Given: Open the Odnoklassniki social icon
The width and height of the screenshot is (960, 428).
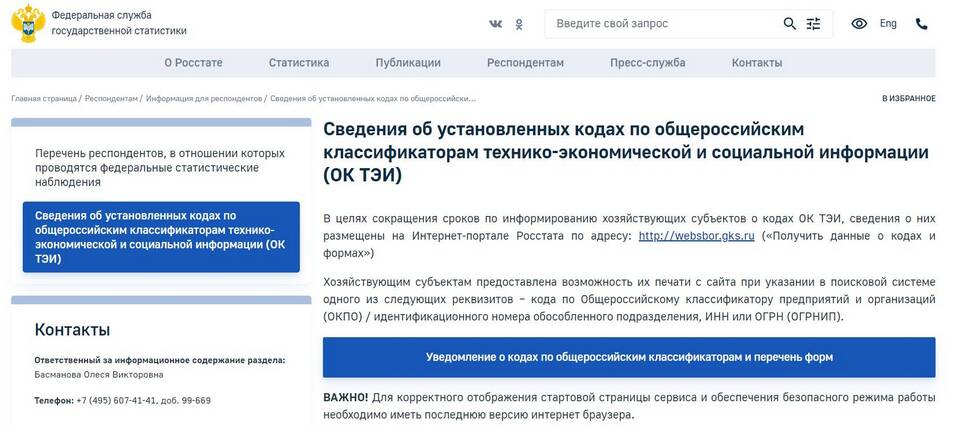Looking at the screenshot, I should (519, 24).
